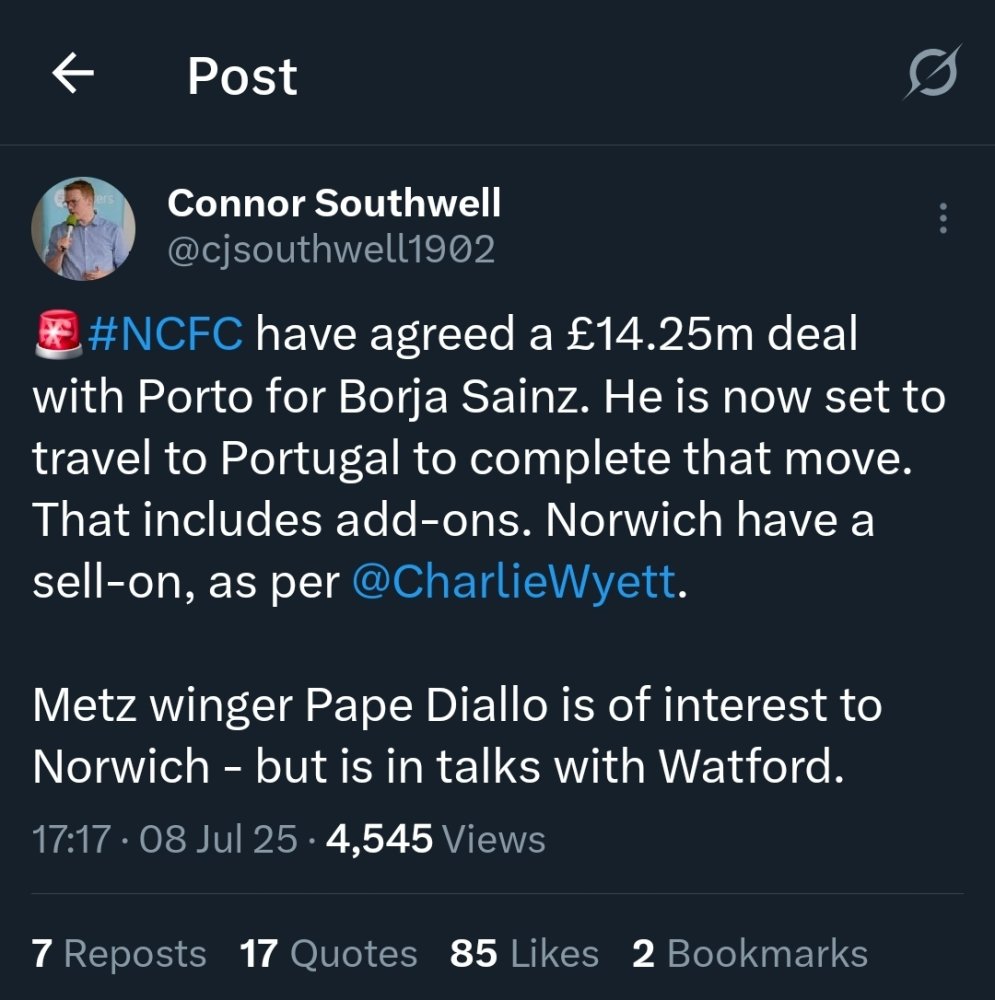
Task: Open the @CharlieWyett mention
Action: [x=514, y=583]
